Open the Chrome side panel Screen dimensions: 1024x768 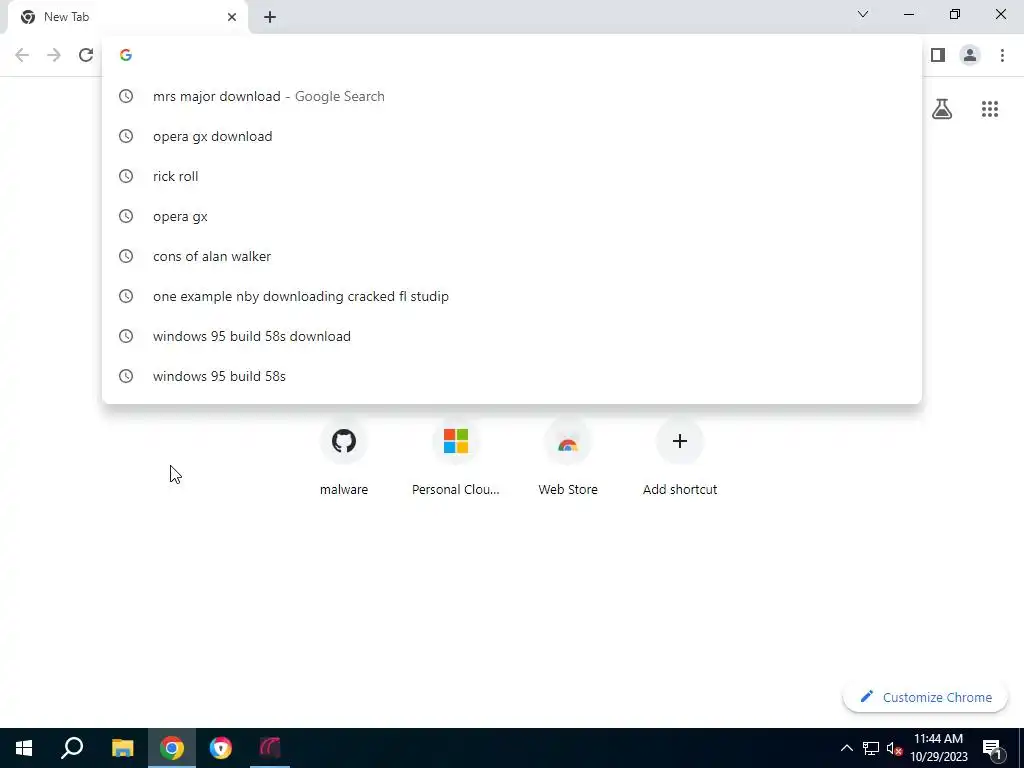(x=938, y=55)
